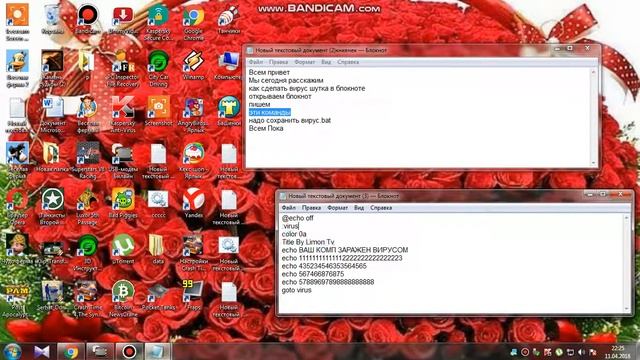The height and width of the screenshot is (360, 640).
Task: Open the Pocket Tanks desktop shortcut
Action: coord(158,296)
